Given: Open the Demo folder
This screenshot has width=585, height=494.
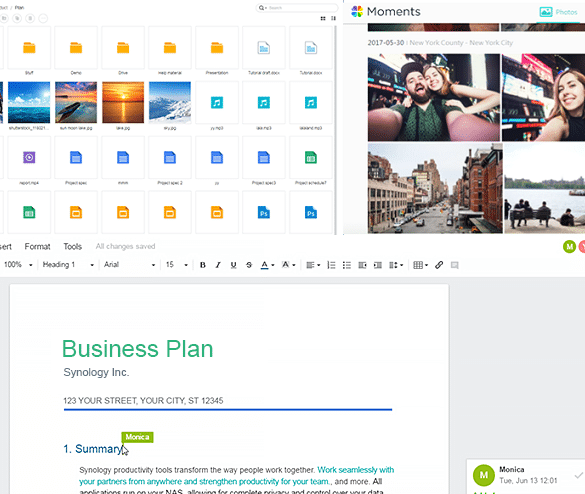Looking at the screenshot, I should click(x=76, y=48).
